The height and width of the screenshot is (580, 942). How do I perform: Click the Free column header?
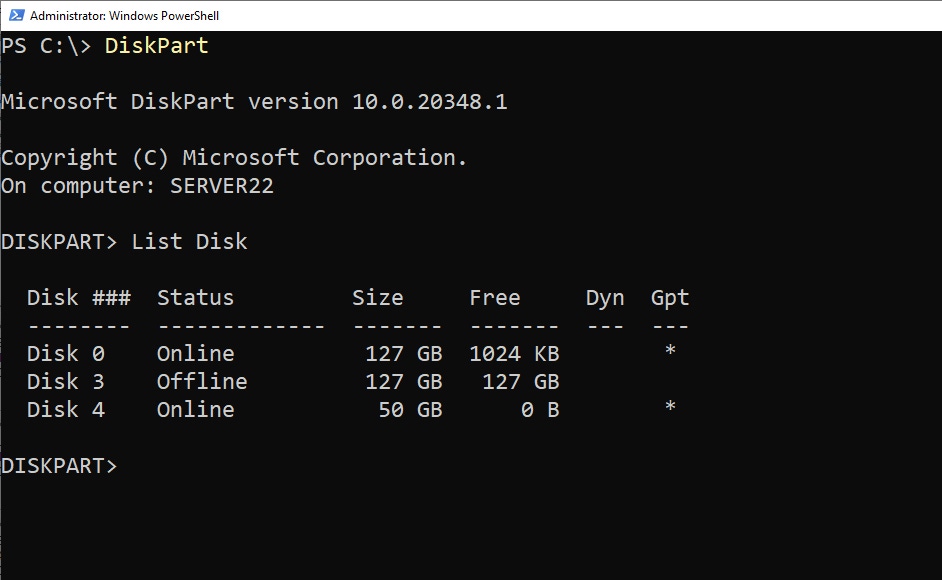494,298
